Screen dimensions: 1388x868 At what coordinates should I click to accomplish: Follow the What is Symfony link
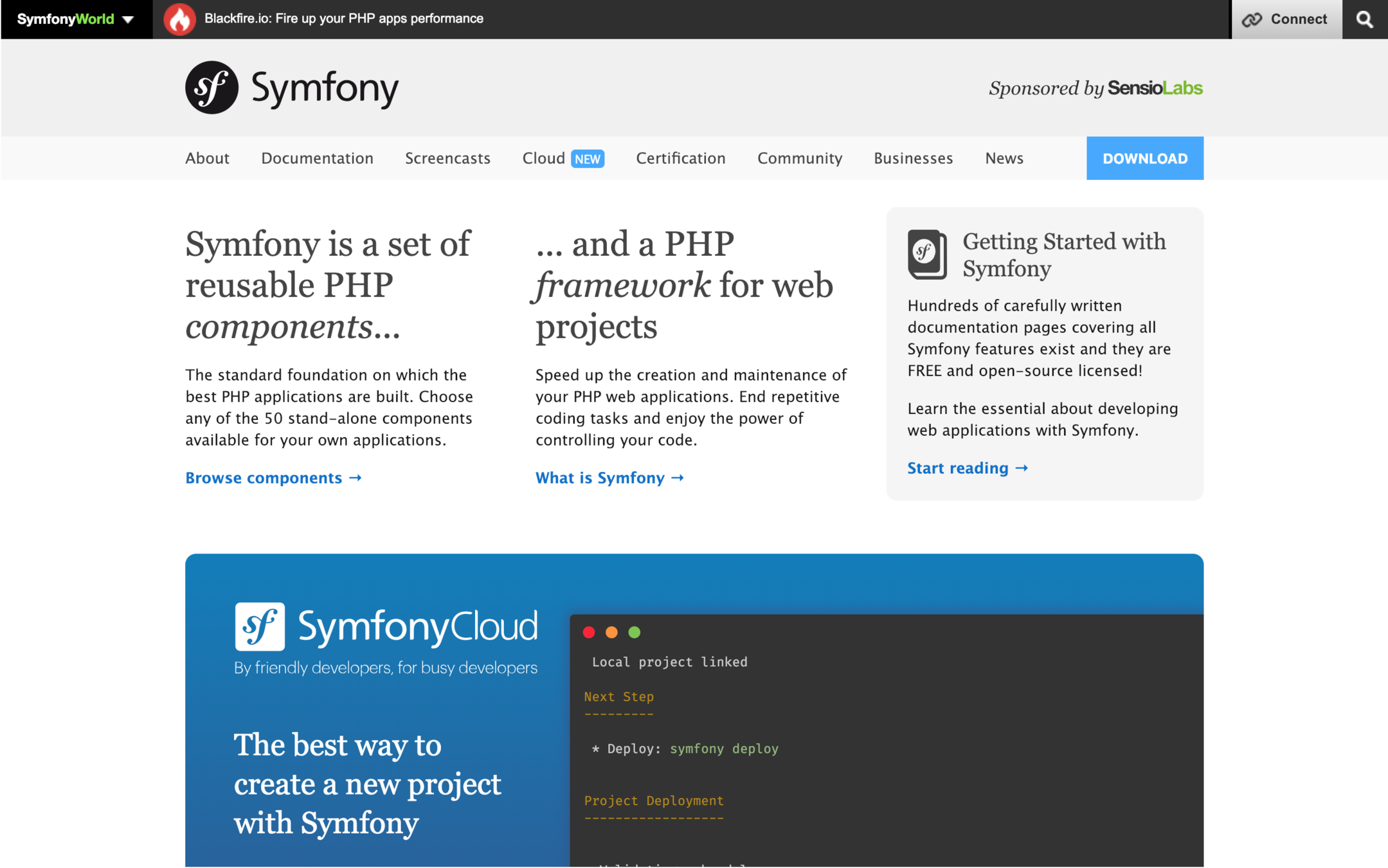[x=609, y=478]
